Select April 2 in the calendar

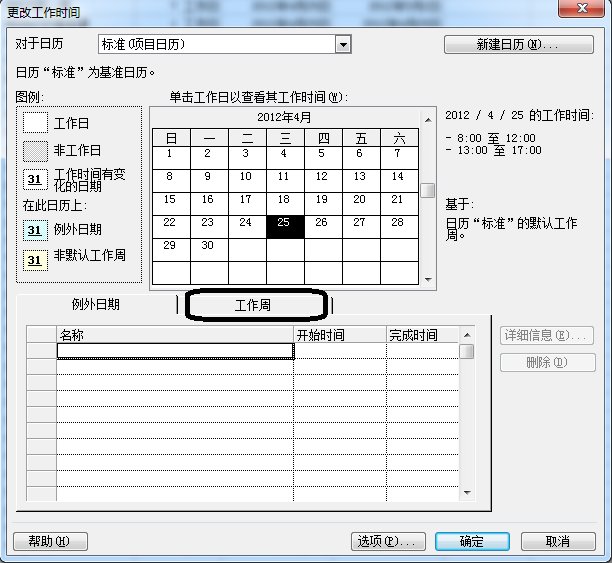(x=209, y=158)
